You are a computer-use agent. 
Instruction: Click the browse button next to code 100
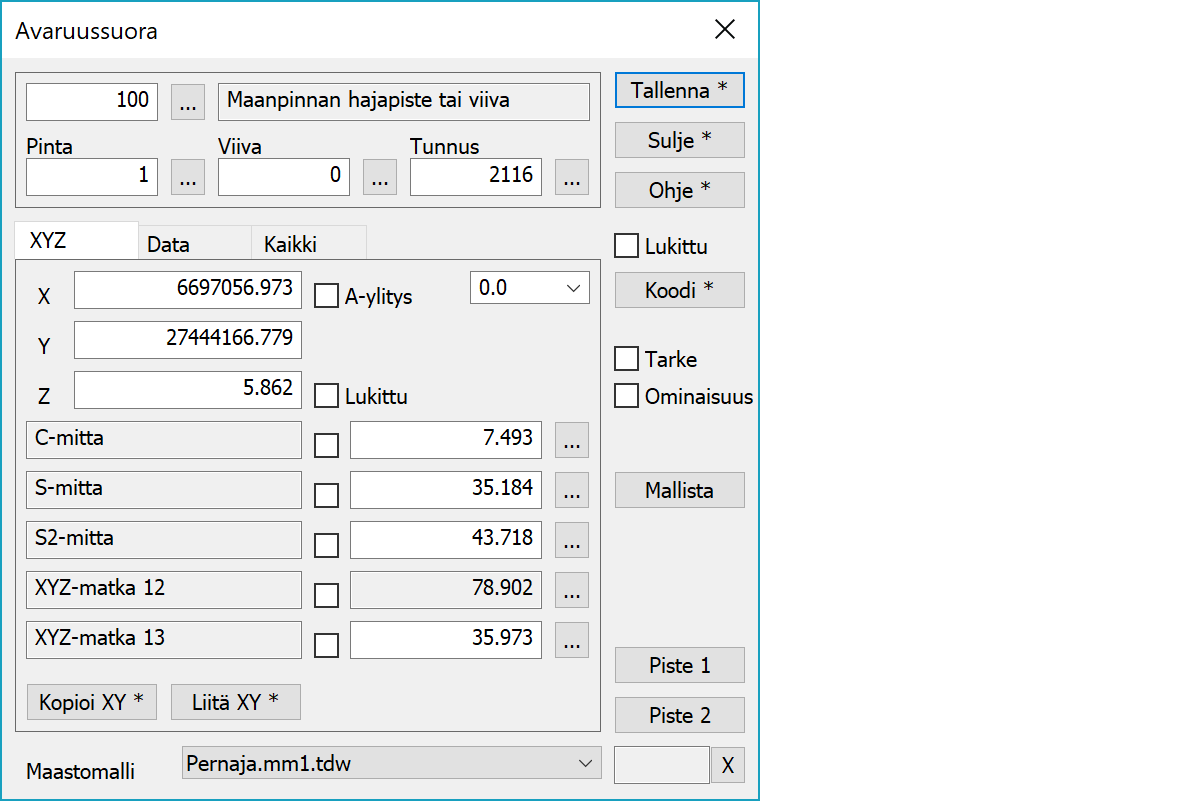pyautogui.click(x=188, y=102)
